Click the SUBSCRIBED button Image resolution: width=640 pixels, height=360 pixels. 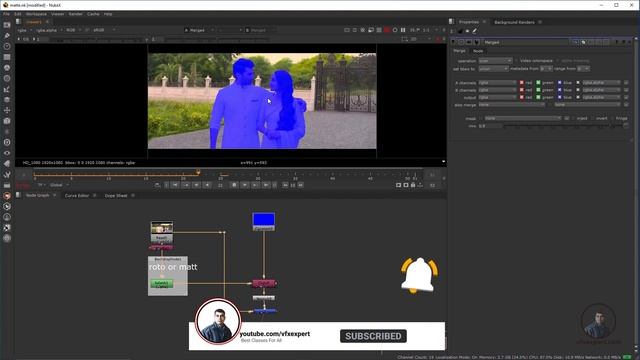[x=373, y=336]
